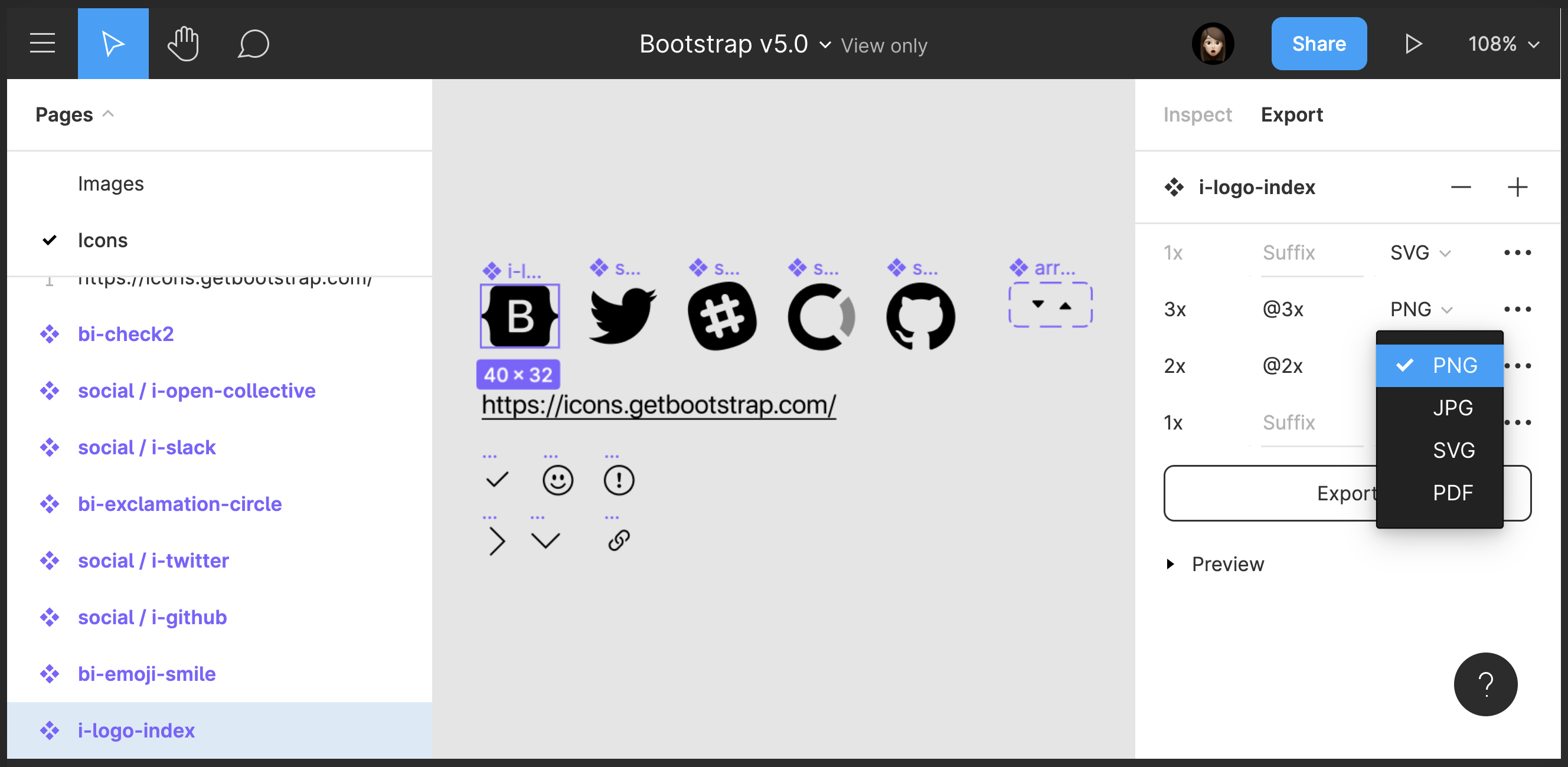1568x767 pixels.
Task: Remove export setting with minus icon
Action: (1461, 188)
